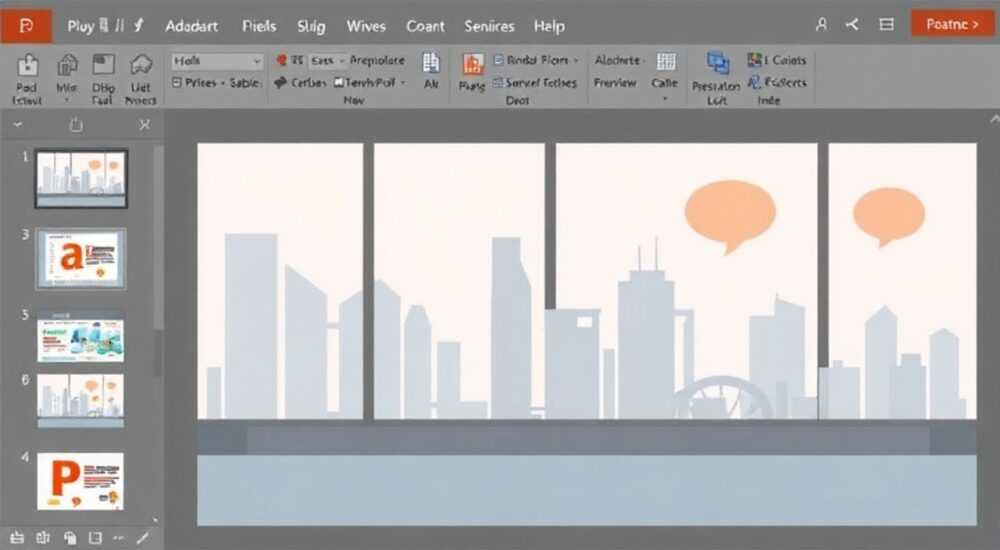Click the colorful I Caiats icon
Image resolution: width=1000 pixels, height=550 pixels.
point(754,60)
